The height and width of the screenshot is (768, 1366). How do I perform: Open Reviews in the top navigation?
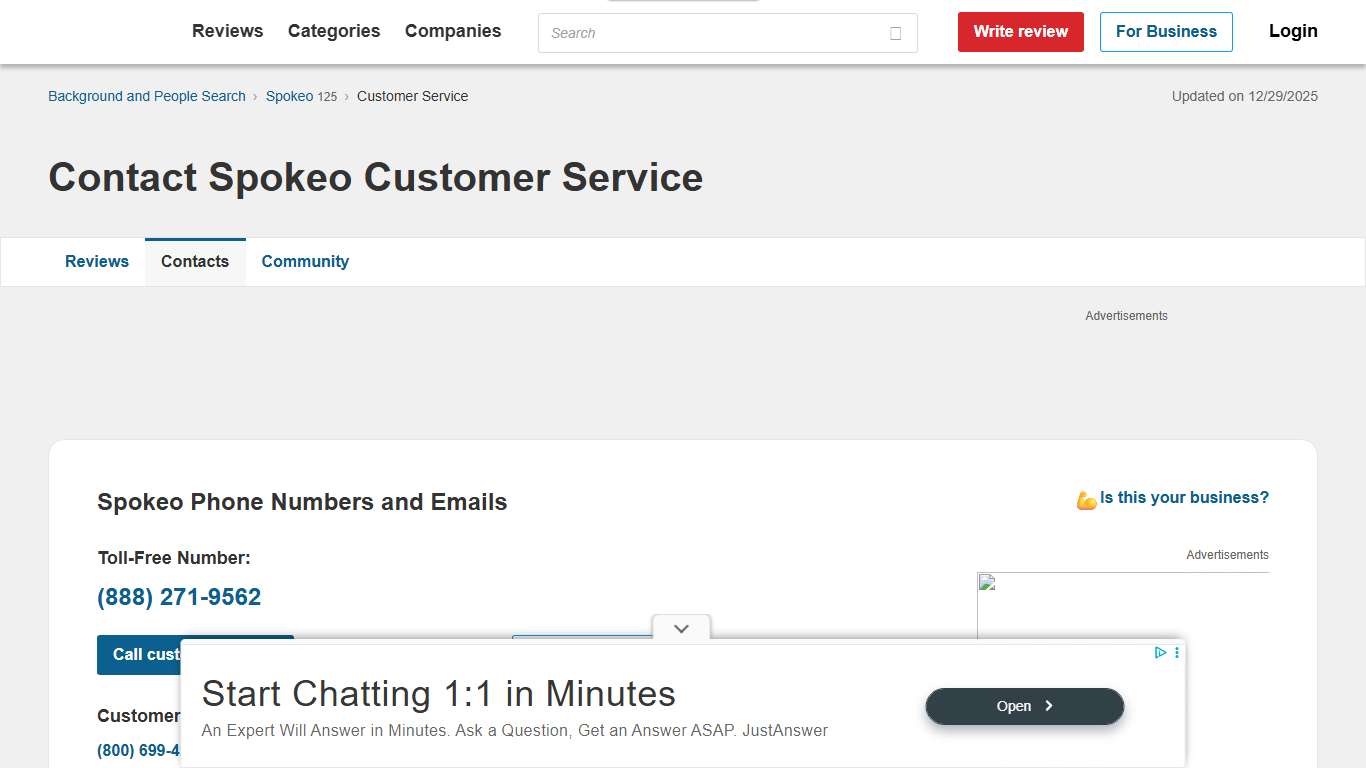pyautogui.click(x=227, y=31)
